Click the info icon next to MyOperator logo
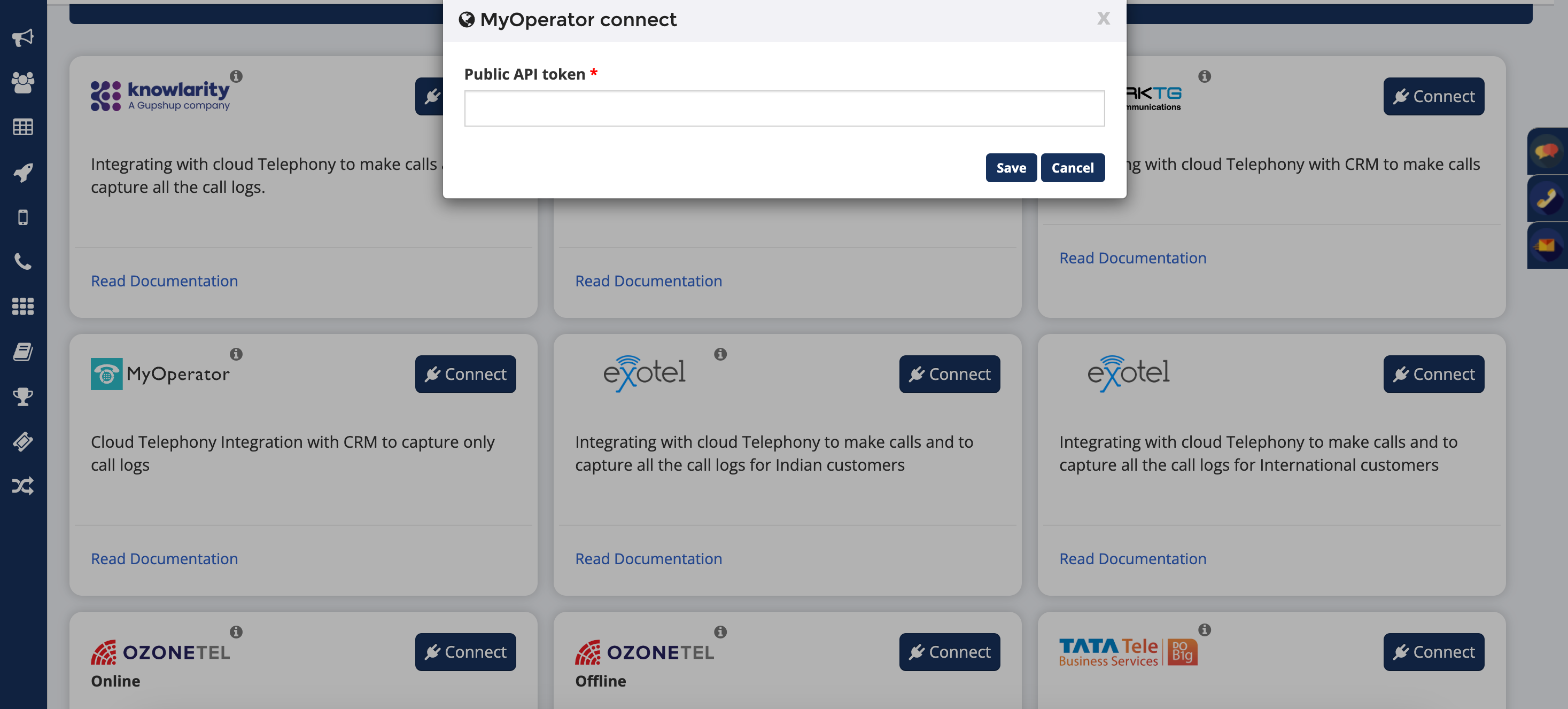Viewport: 1568px width, 709px height. [236, 354]
